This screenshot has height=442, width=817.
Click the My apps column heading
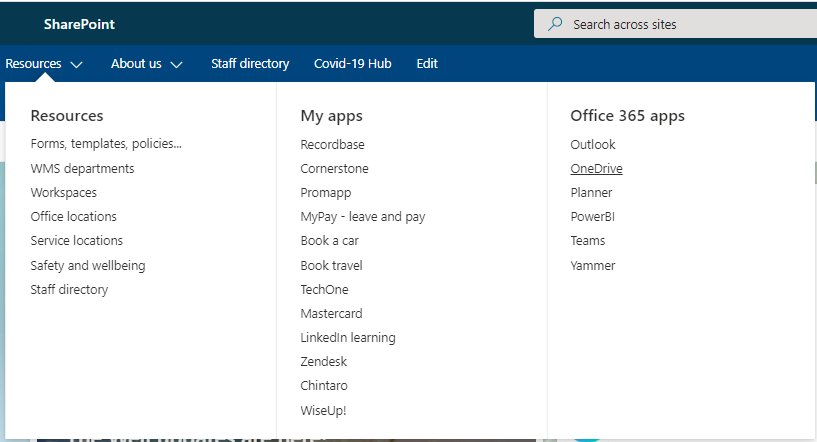click(x=331, y=116)
